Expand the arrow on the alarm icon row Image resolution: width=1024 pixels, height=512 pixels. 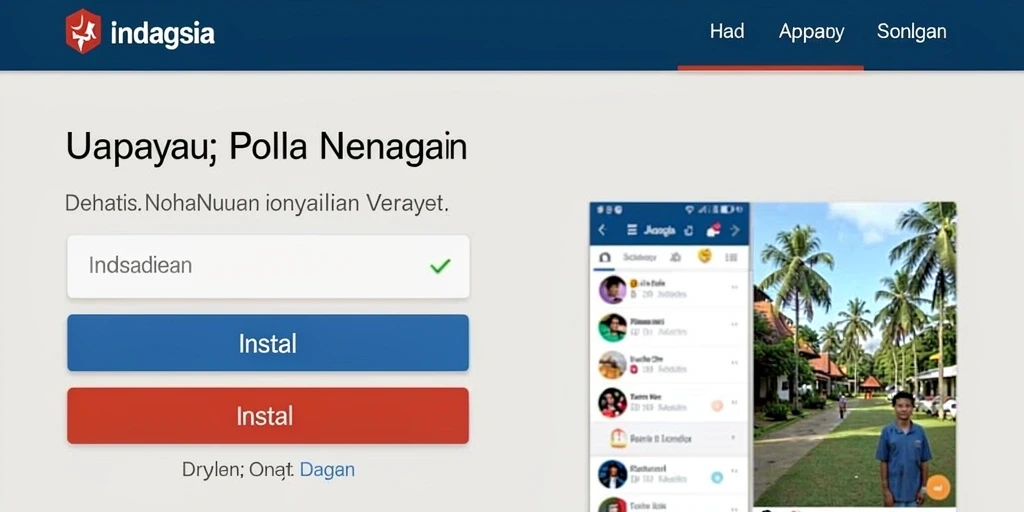tap(733, 438)
